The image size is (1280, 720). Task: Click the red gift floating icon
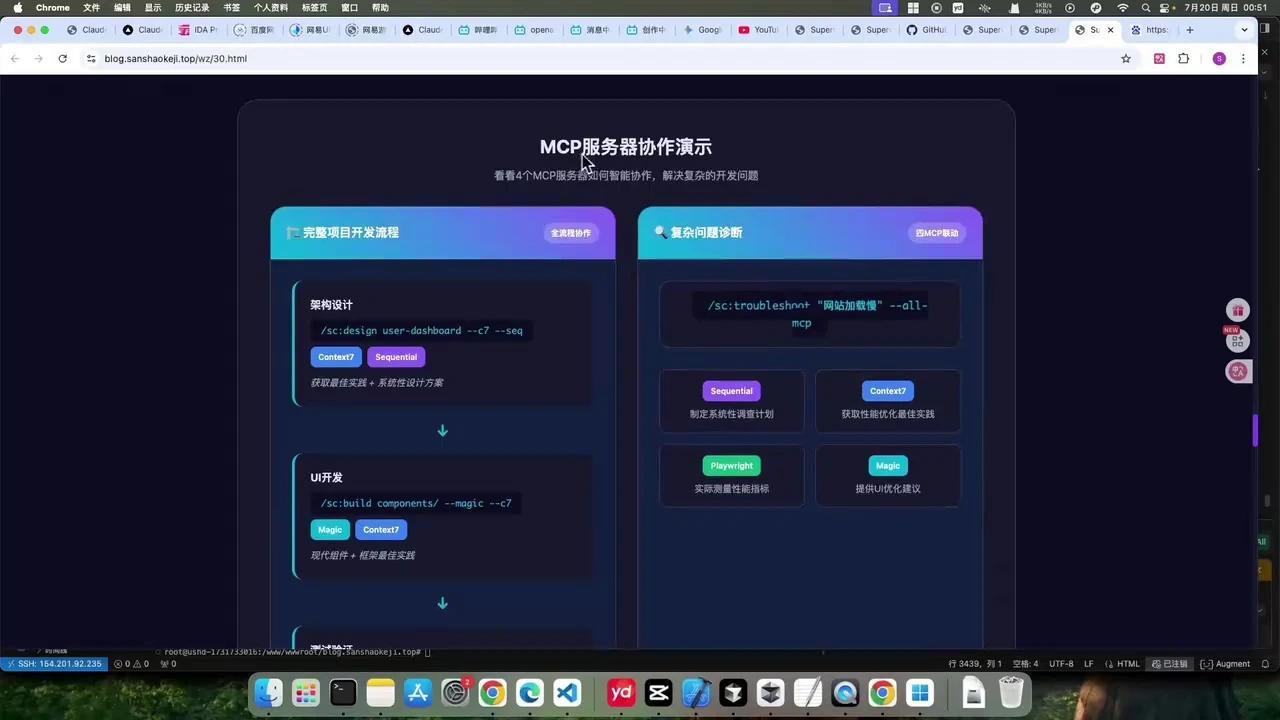[x=1238, y=311]
